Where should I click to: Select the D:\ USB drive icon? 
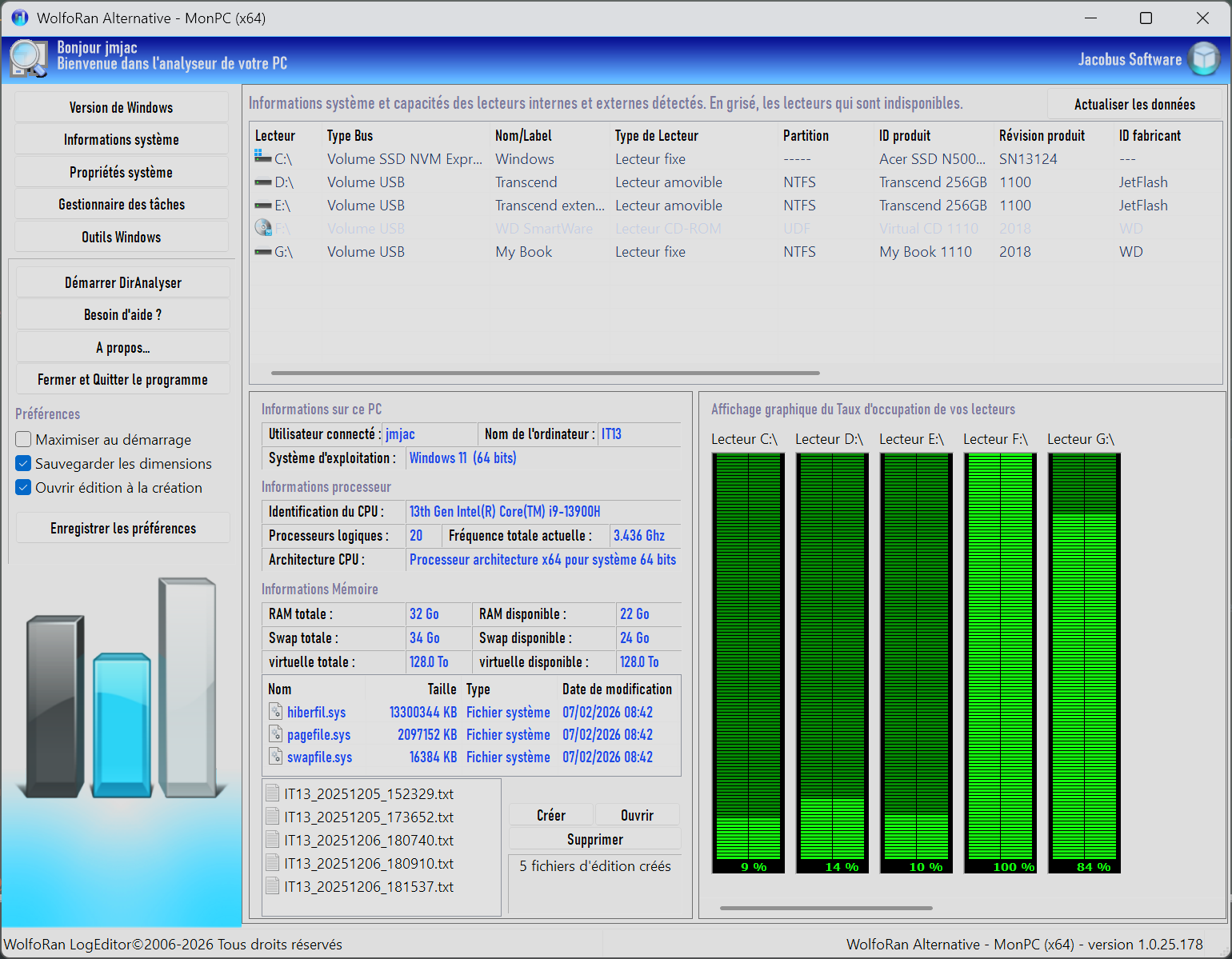(x=262, y=182)
